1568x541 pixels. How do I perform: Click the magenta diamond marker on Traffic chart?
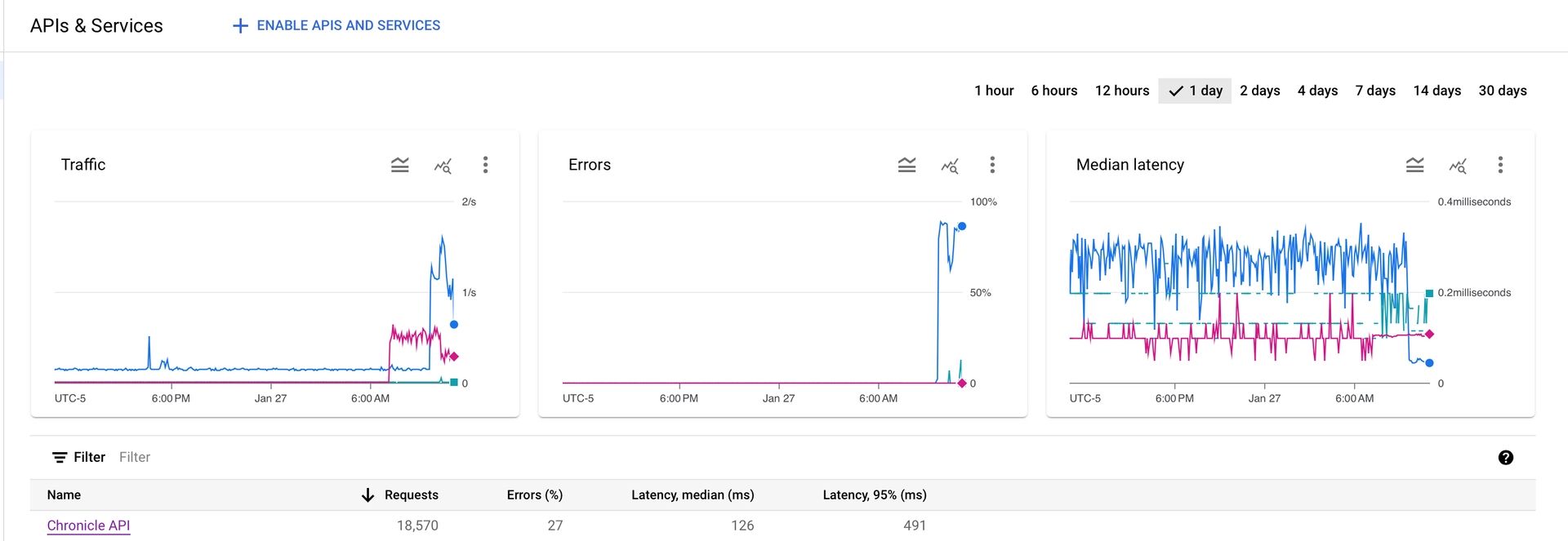[454, 357]
